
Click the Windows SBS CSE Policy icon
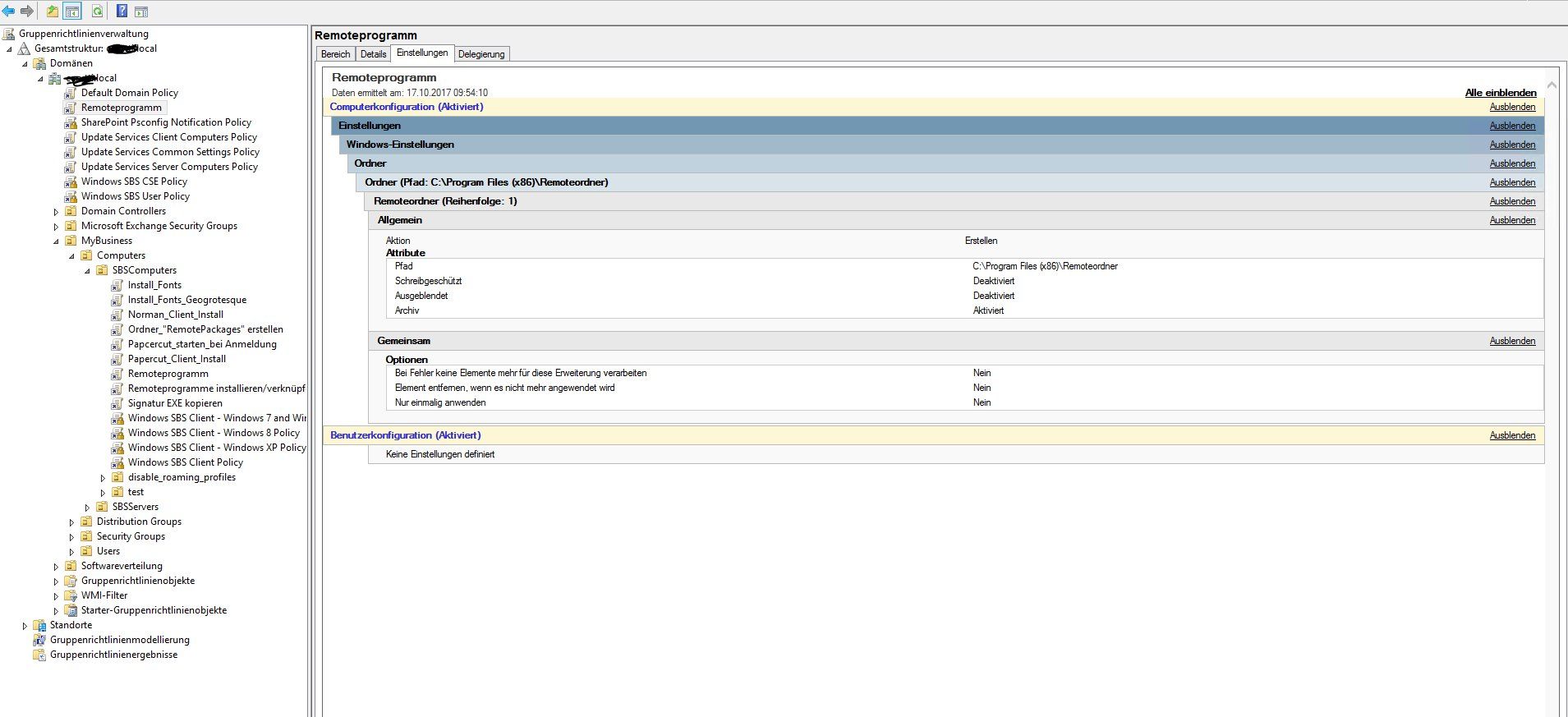[71, 182]
